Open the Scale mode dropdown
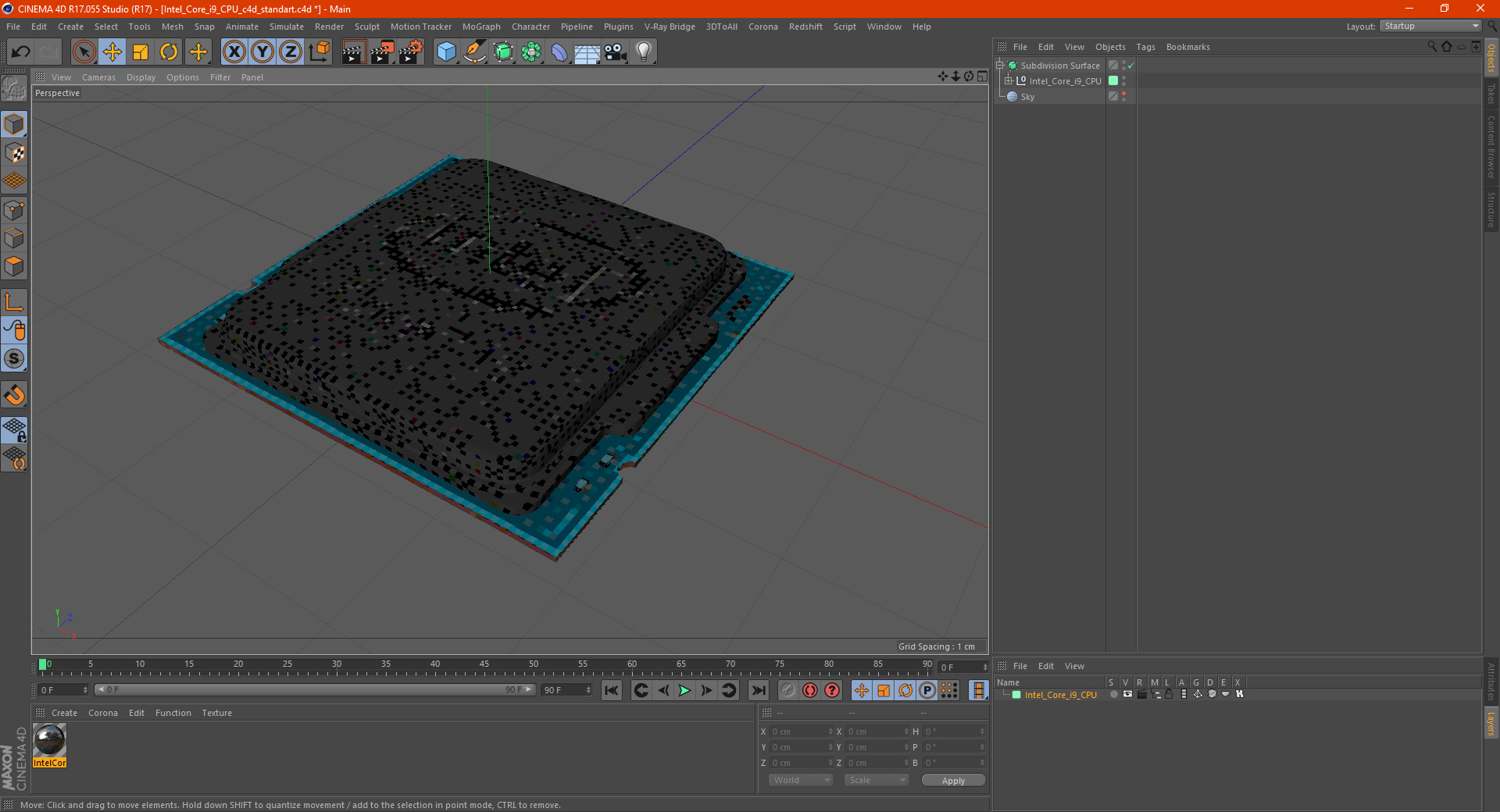This screenshot has height=812, width=1500. (x=877, y=780)
